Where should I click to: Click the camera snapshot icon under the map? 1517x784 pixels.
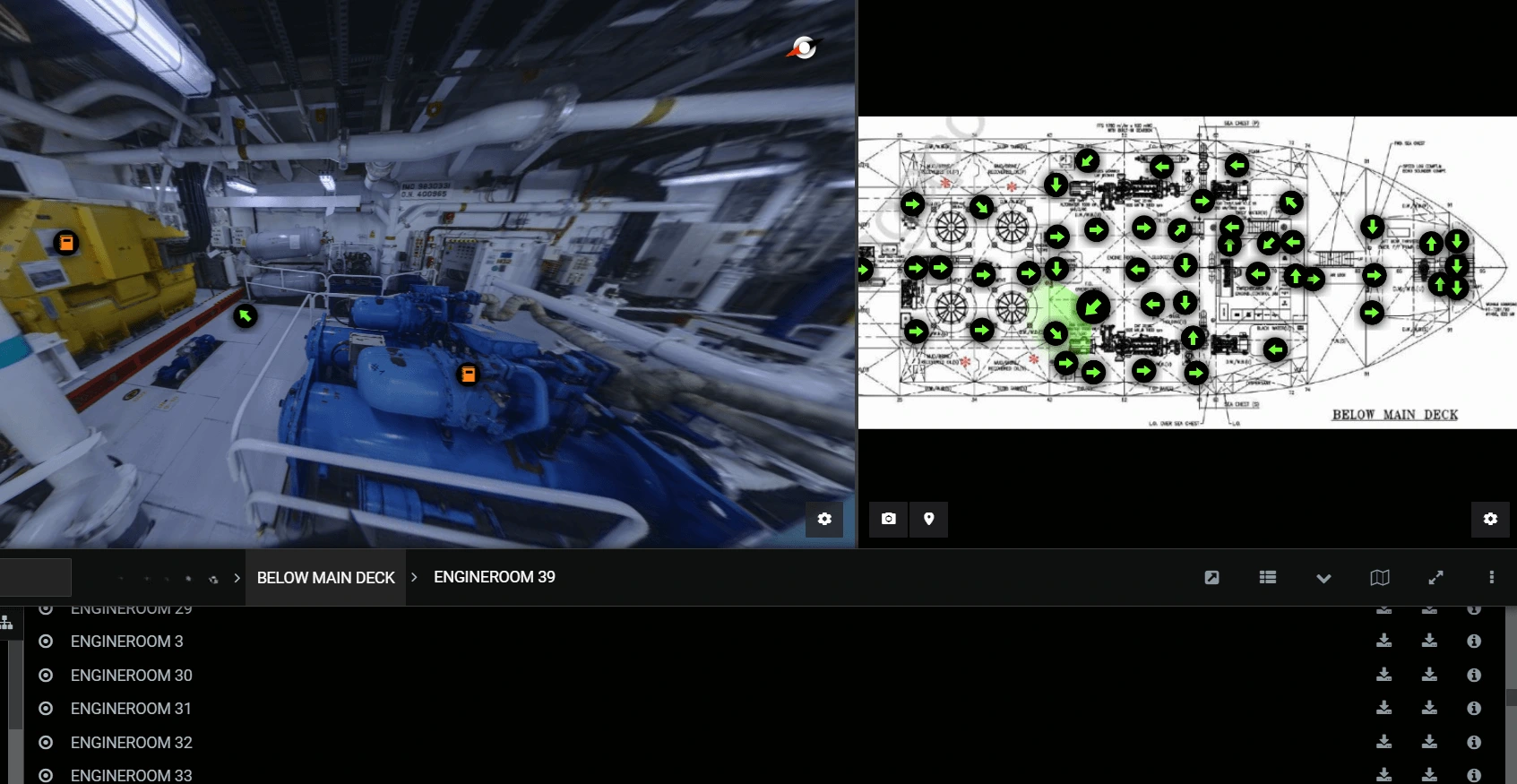[x=888, y=519]
